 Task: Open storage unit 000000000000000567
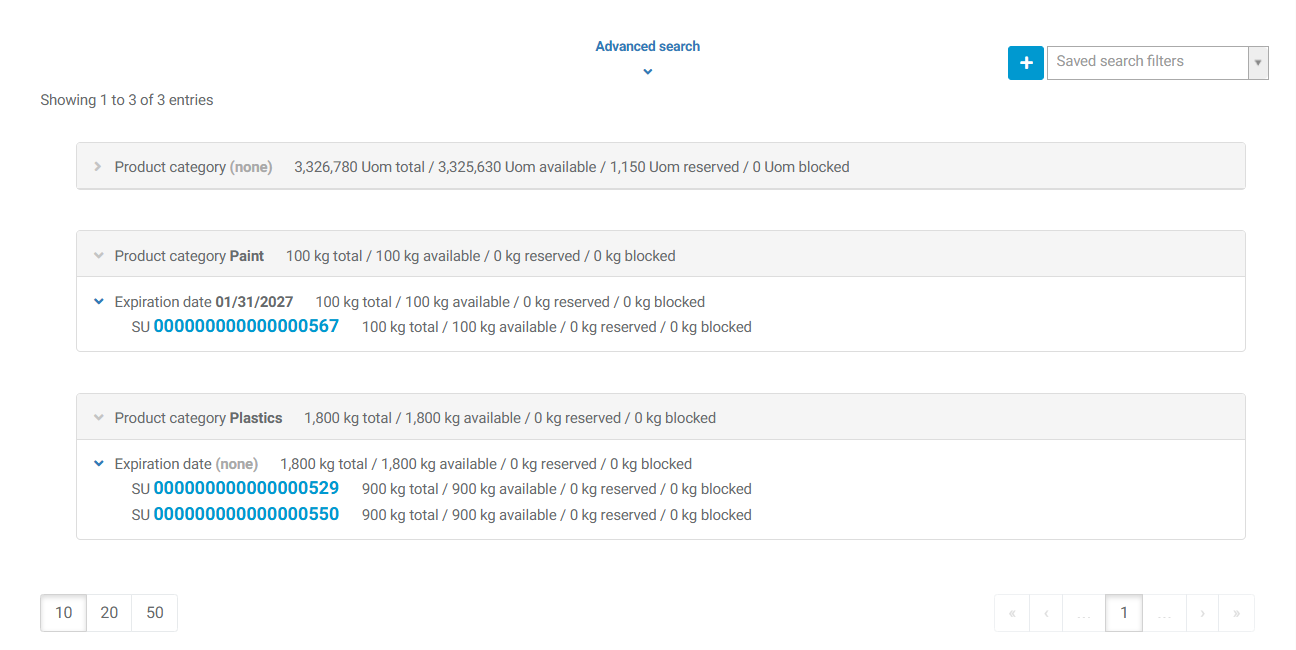pyautogui.click(x=245, y=326)
